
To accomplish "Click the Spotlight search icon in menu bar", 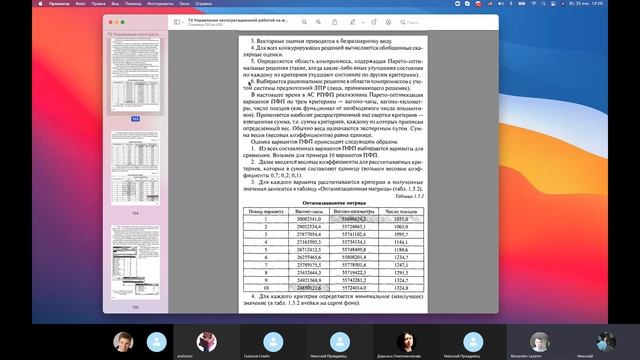I will 543,4.
